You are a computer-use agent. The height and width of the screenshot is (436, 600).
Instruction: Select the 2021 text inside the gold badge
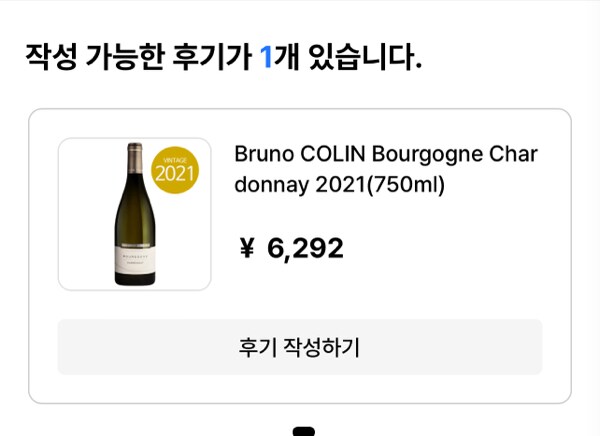[x=175, y=174]
